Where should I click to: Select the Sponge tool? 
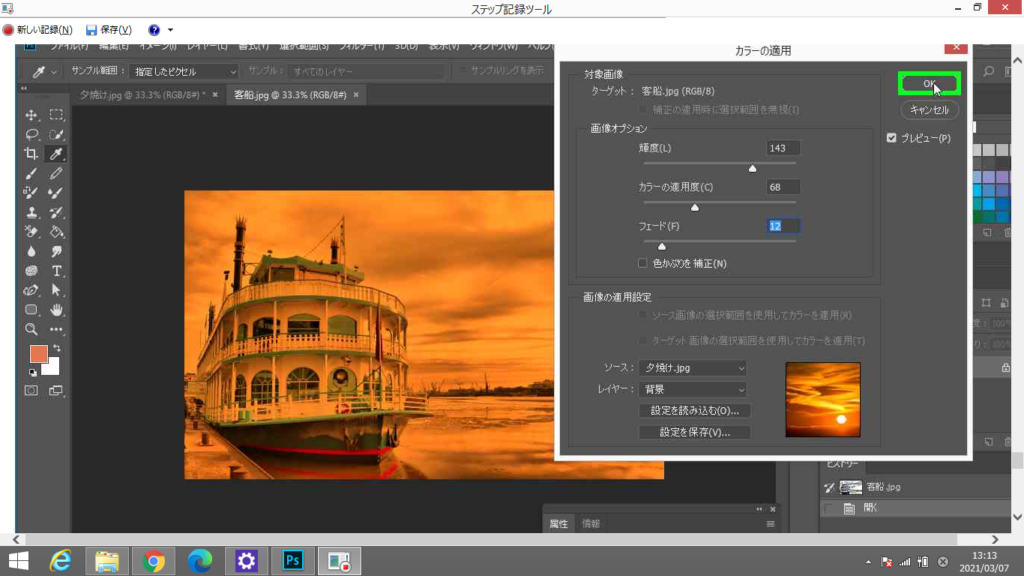(x=31, y=271)
